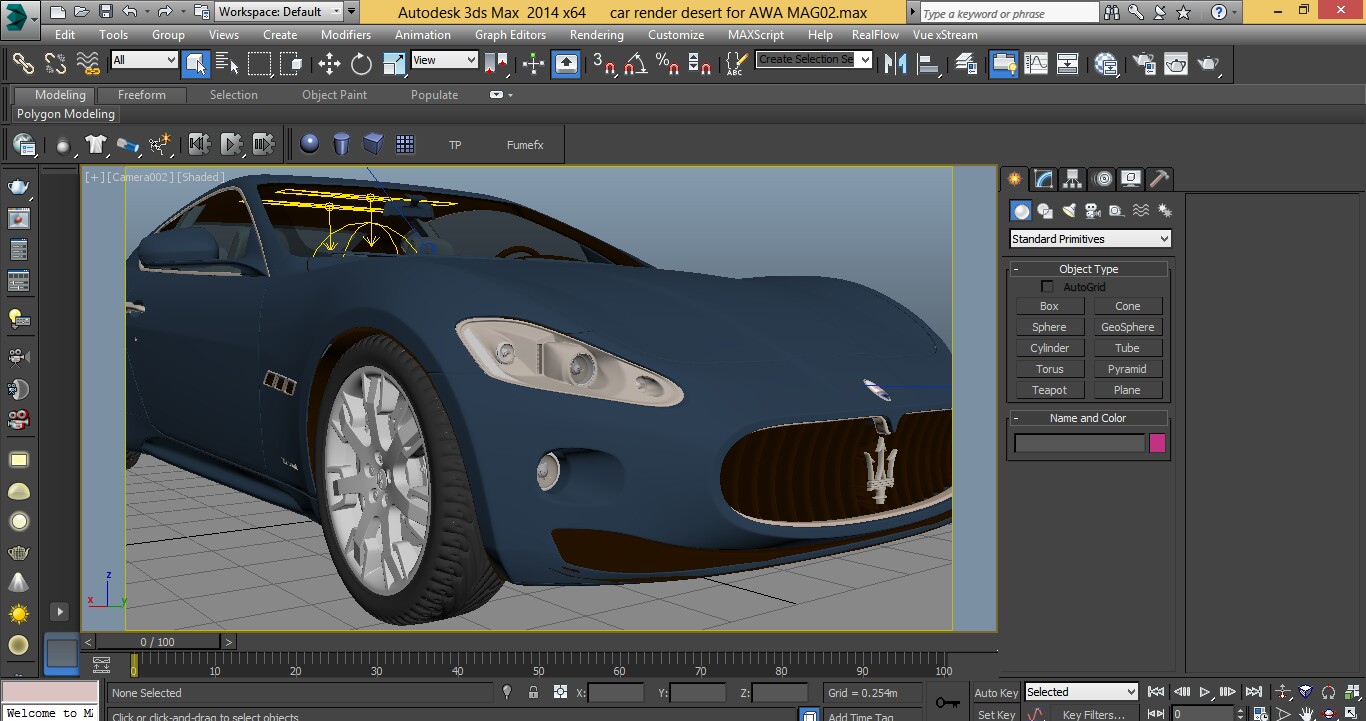Open the Rendering menu

[597, 34]
